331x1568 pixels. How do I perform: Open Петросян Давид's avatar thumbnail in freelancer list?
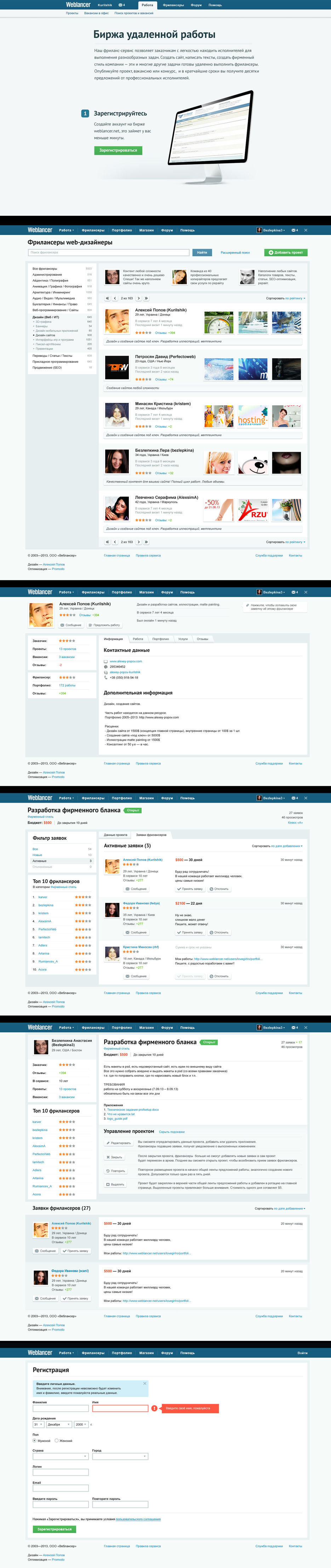117,367
